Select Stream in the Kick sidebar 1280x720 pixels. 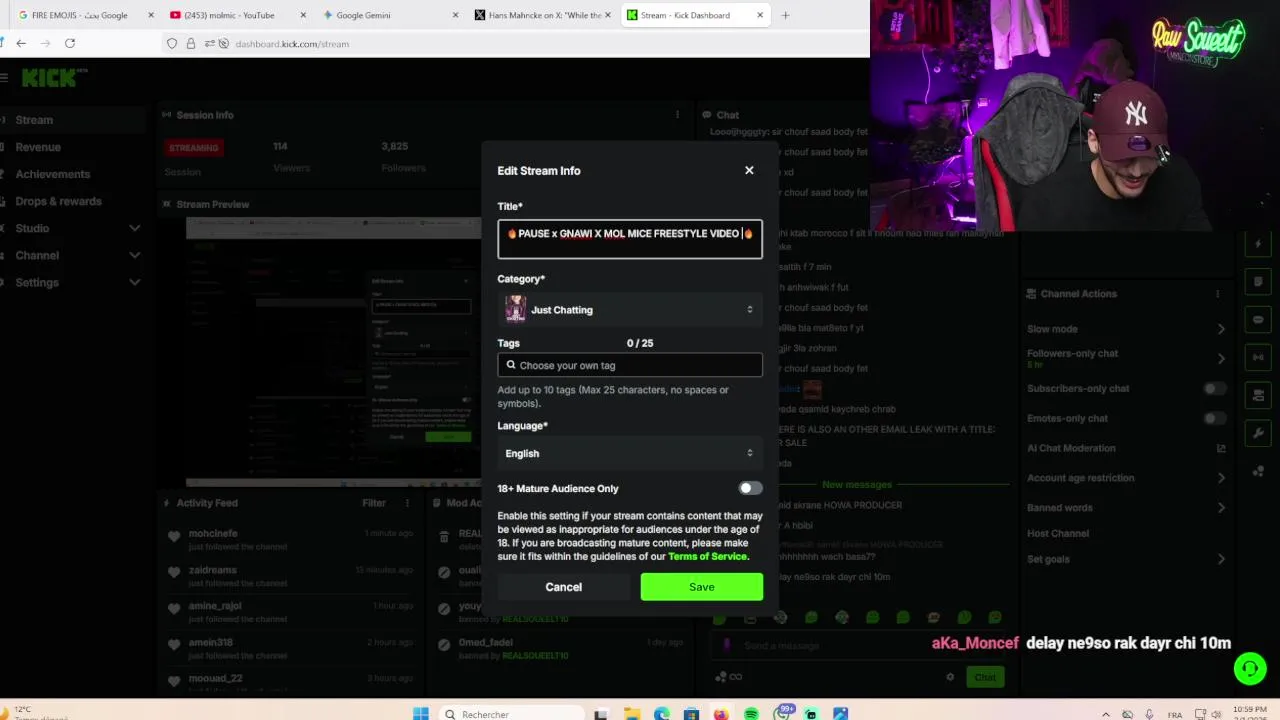(x=72, y=120)
